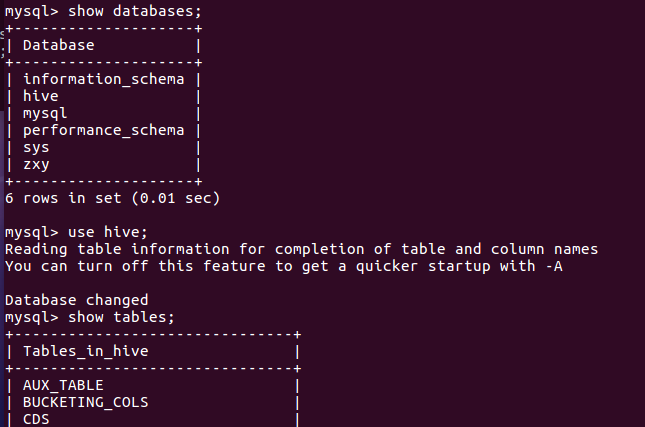Click the '-A' option text
Image resolution: width=645 pixels, height=427 pixels.
(x=554, y=266)
